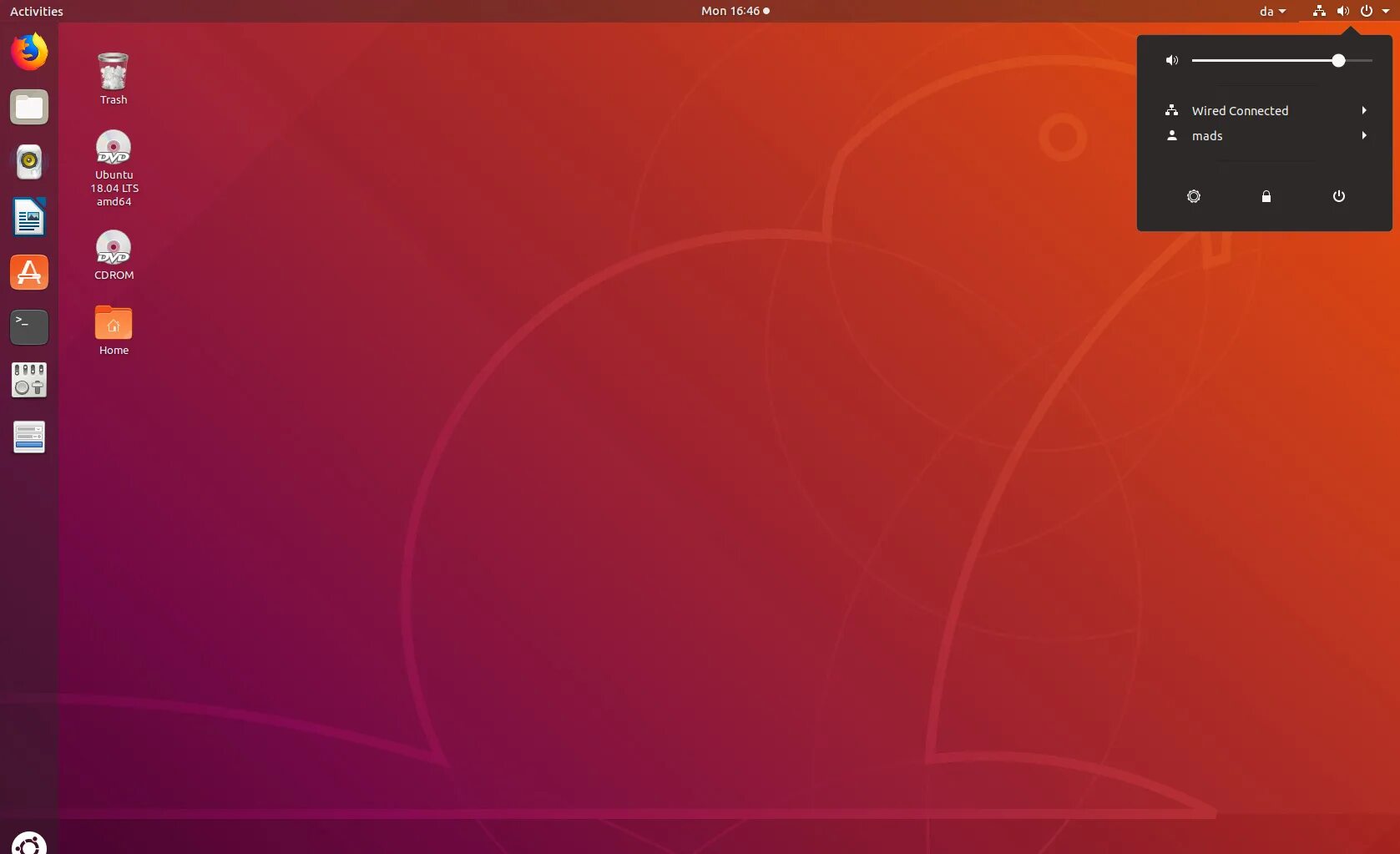Image resolution: width=1400 pixels, height=854 pixels.
Task: Open system Settings from the session menu
Action: coord(1193,196)
